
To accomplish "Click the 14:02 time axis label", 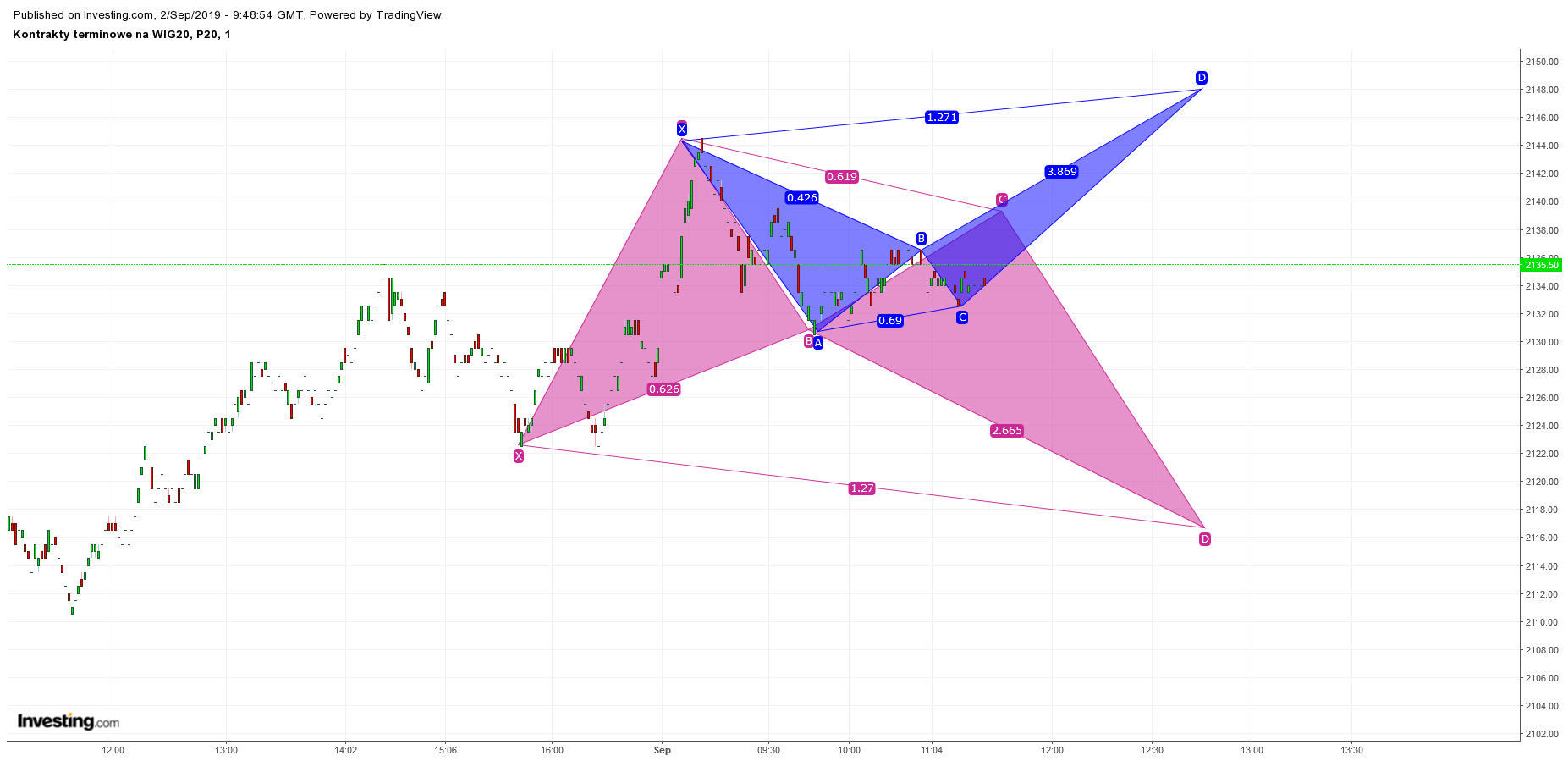I will tap(346, 750).
